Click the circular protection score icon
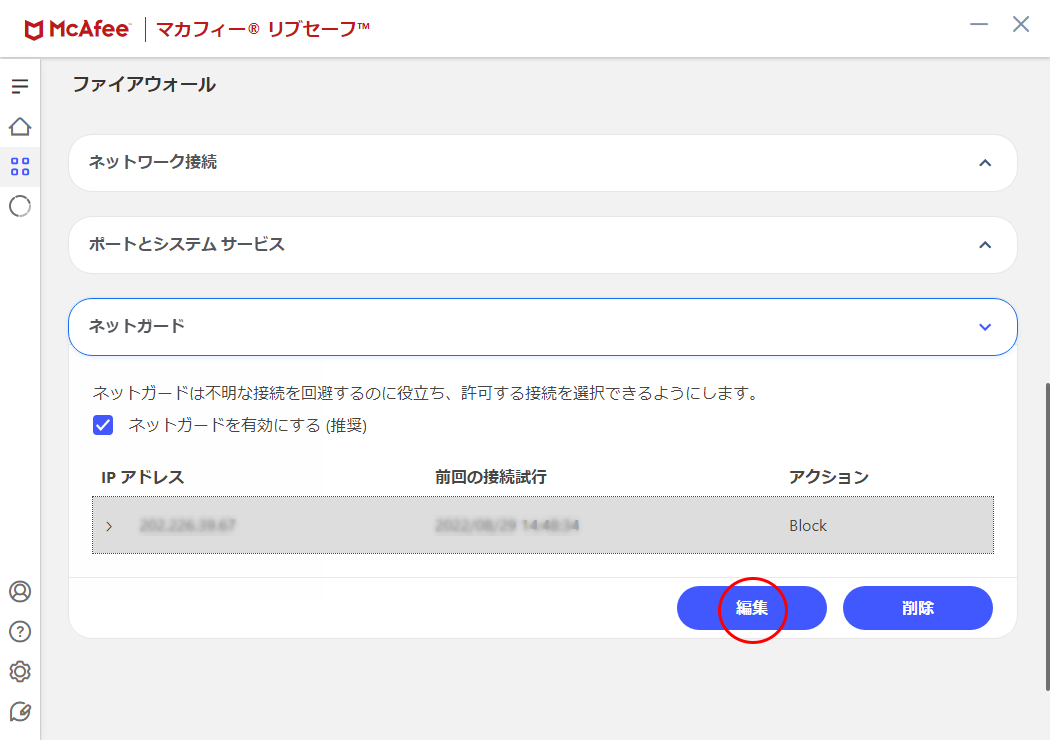Image resolution: width=1050 pixels, height=740 pixels. [20, 206]
